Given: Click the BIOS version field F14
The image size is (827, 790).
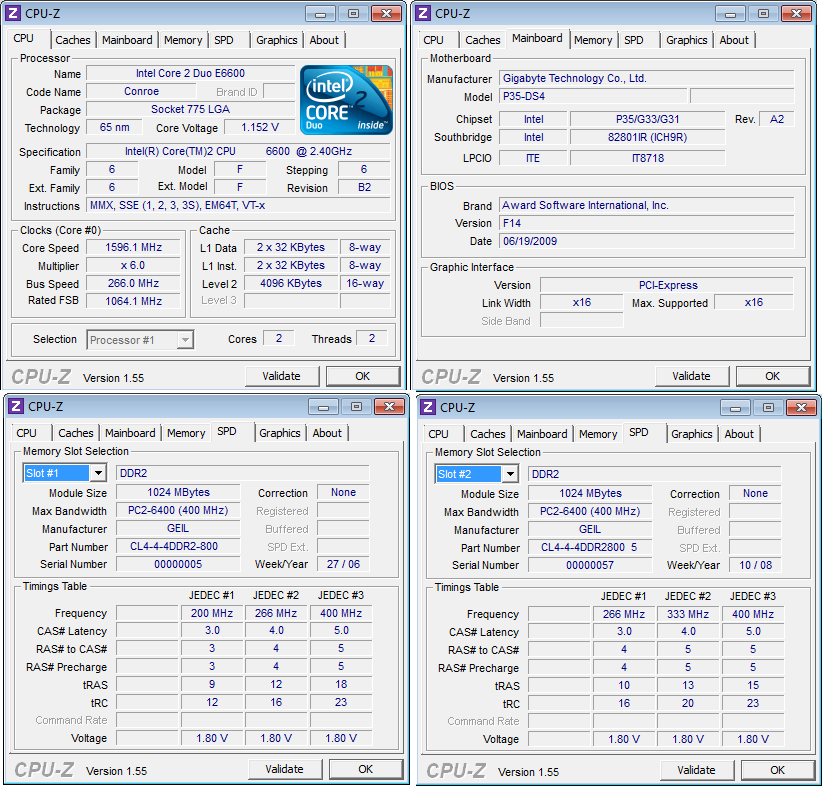Looking at the screenshot, I should click(x=647, y=223).
